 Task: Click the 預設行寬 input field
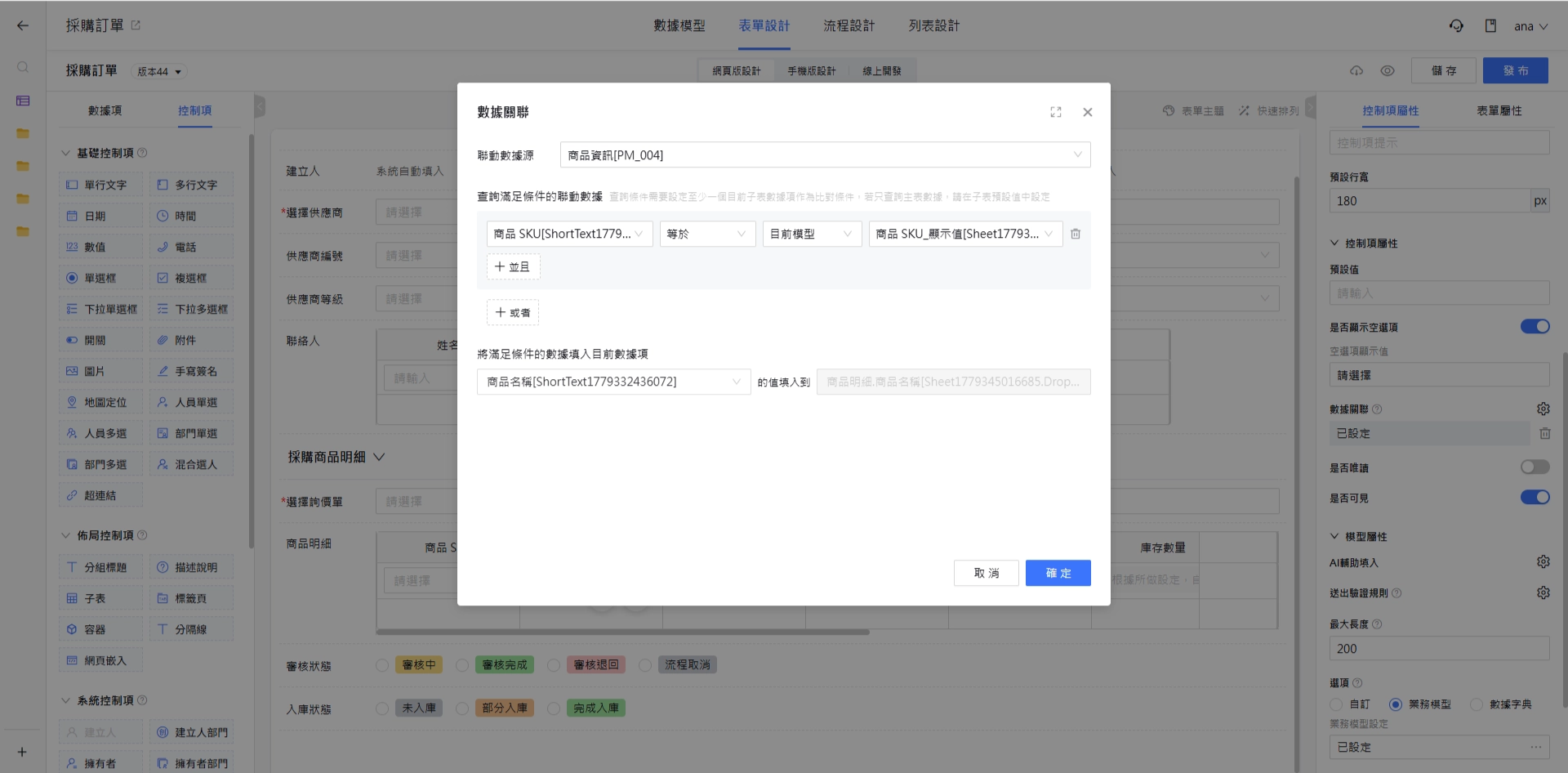[x=1429, y=201]
